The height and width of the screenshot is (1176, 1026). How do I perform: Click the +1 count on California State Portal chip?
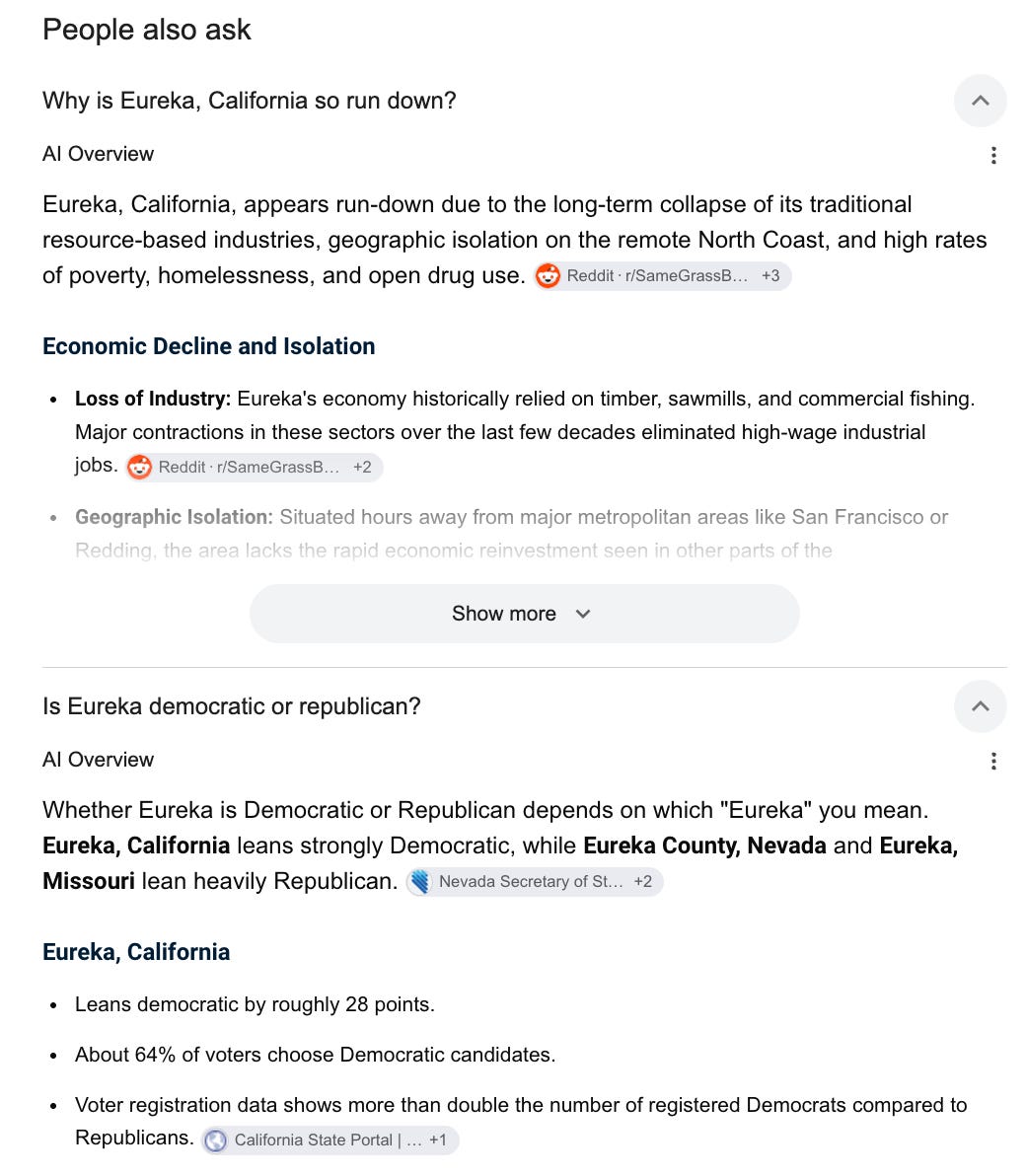pyautogui.click(x=438, y=1140)
